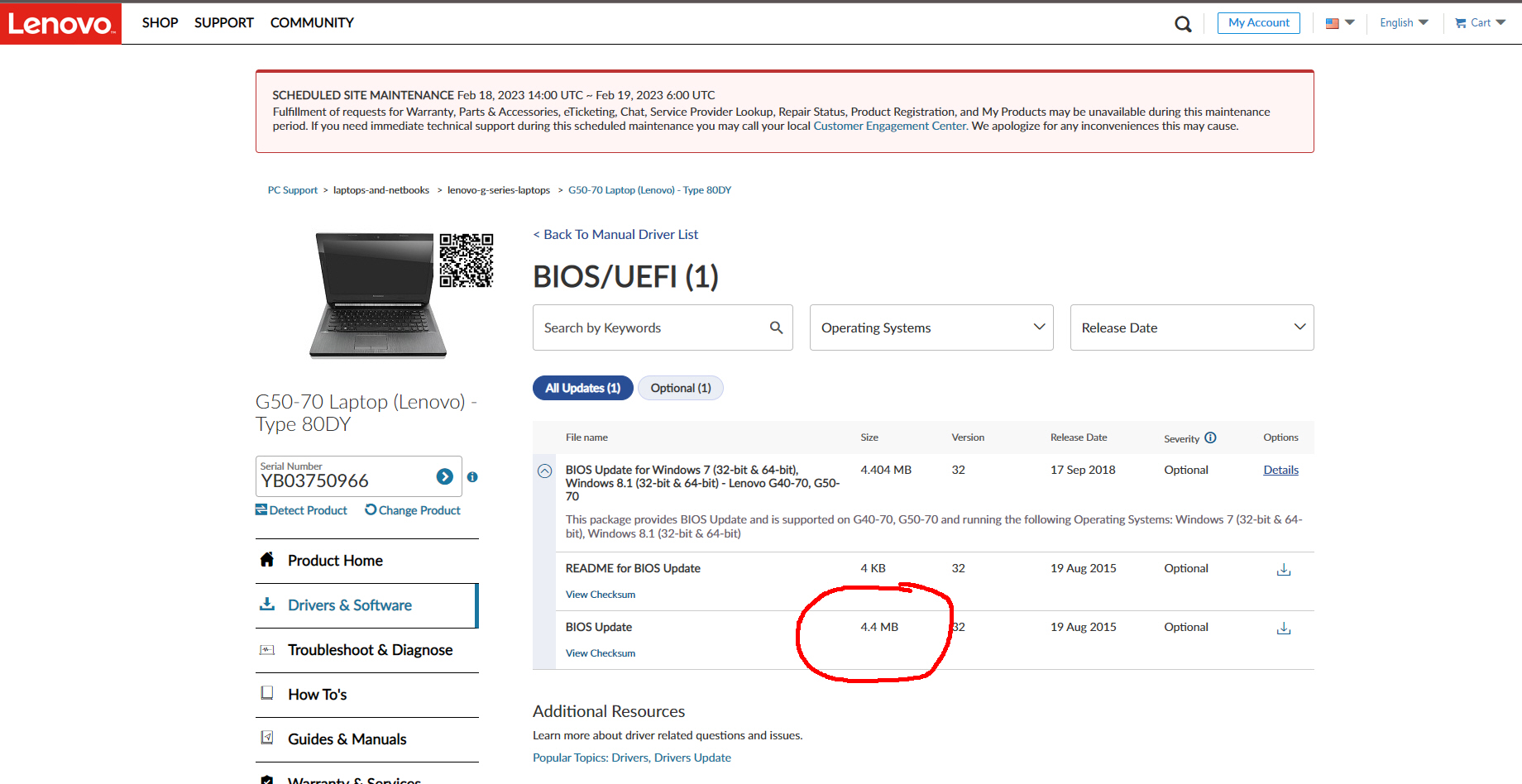The image size is (1522, 784).
Task: Open the Details link for BIOS Update
Action: (1281, 470)
